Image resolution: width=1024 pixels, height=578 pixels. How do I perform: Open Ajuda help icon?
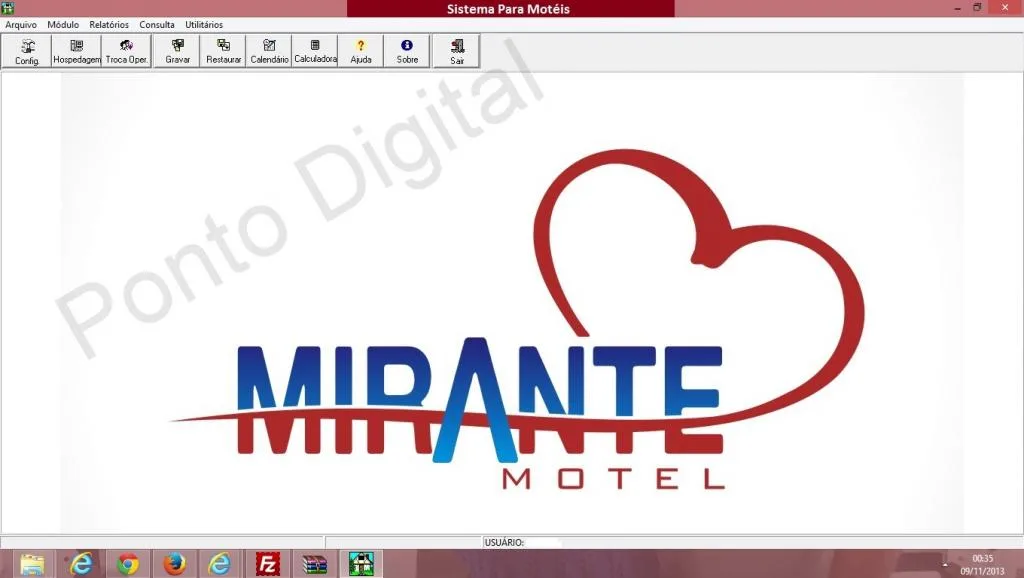pos(360,52)
